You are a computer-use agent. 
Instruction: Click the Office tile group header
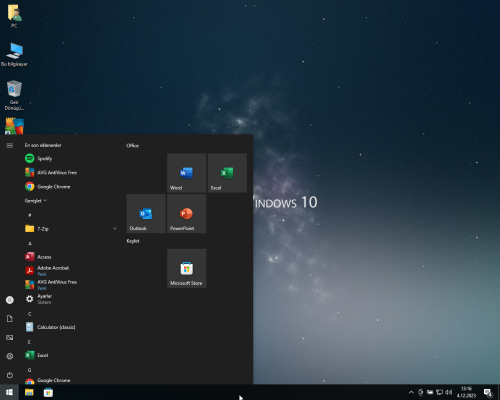(132, 145)
